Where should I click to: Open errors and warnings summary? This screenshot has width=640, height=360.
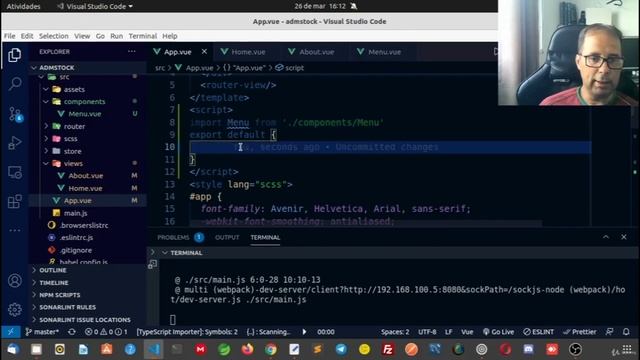(x=106, y=332)
